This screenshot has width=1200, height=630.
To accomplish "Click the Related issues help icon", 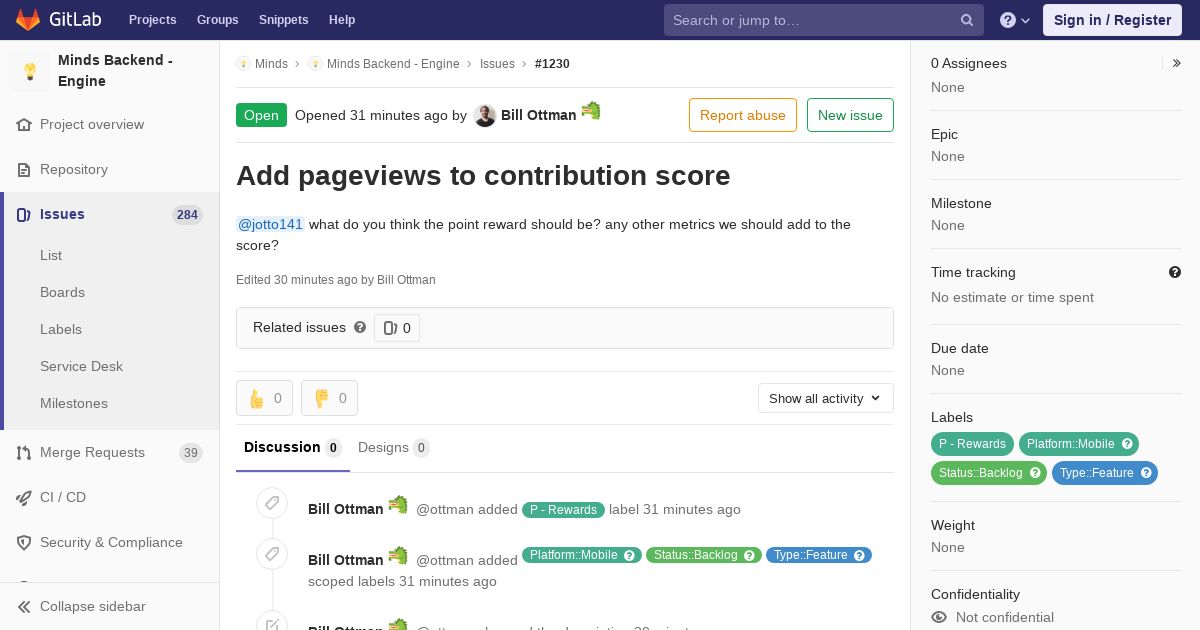I will 360,327.
